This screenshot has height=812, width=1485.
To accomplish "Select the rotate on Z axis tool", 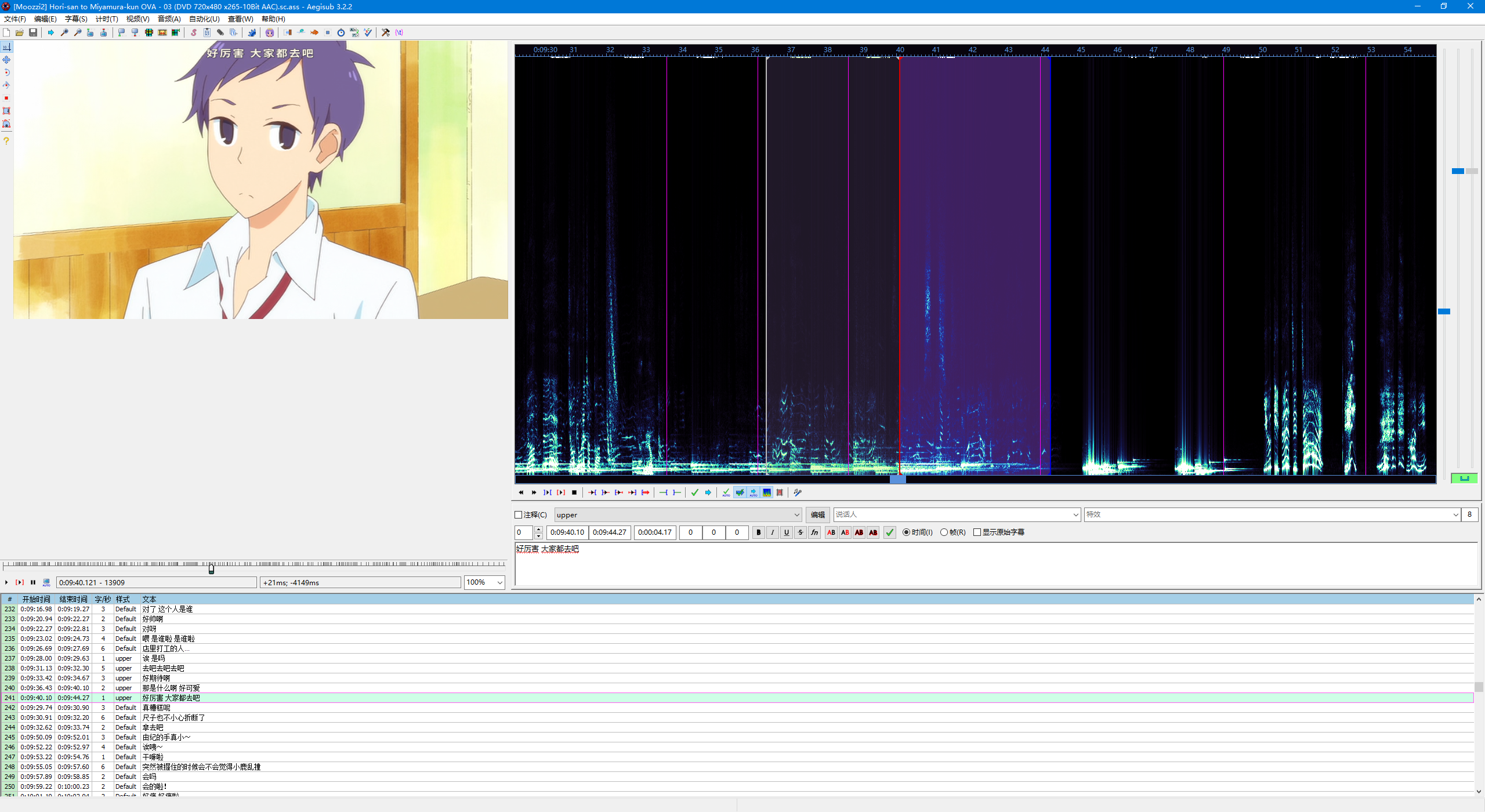I will click(x=6, y=72).
